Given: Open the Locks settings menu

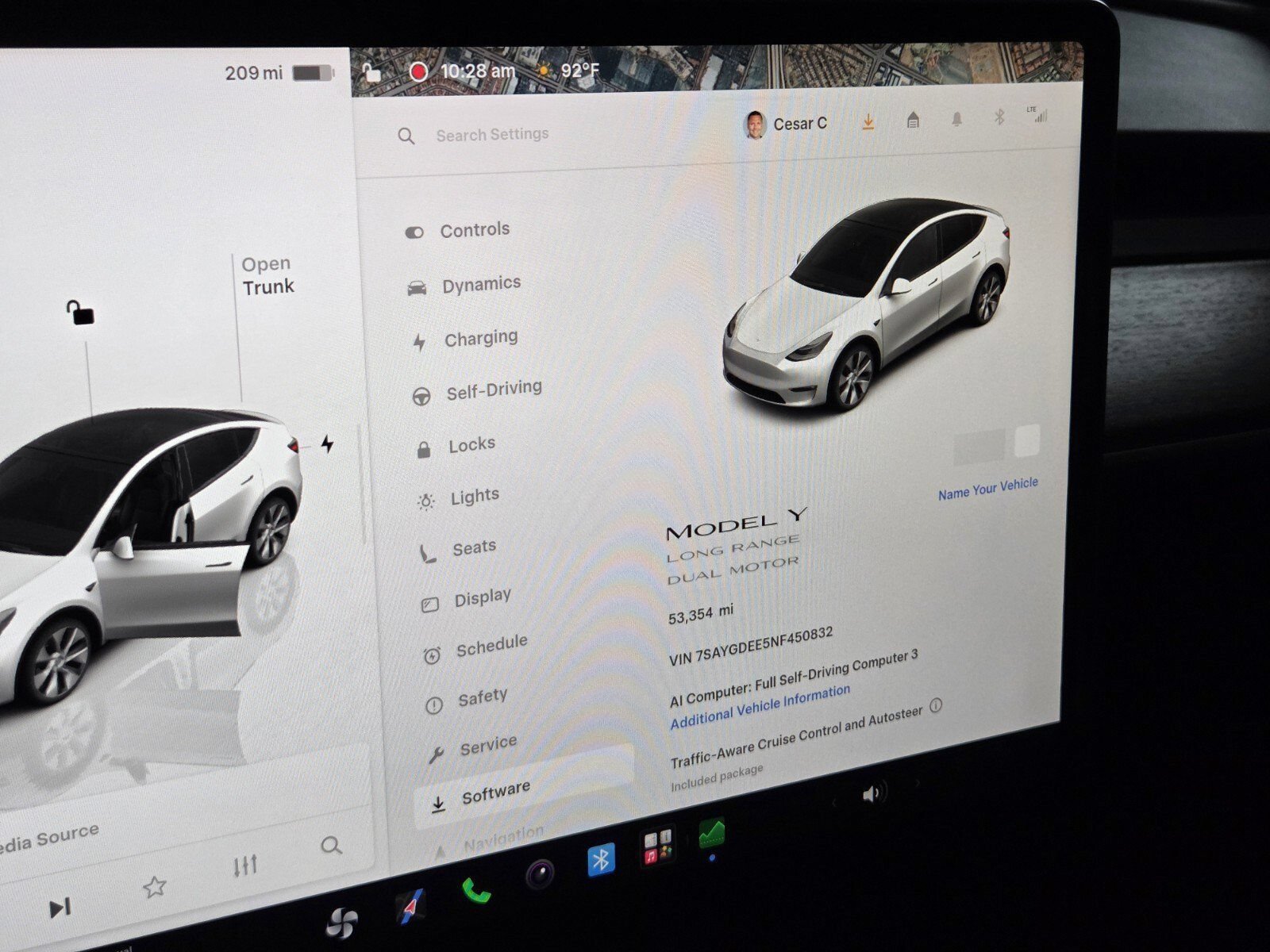Looking at the screenshot, I should click(456, 446).
